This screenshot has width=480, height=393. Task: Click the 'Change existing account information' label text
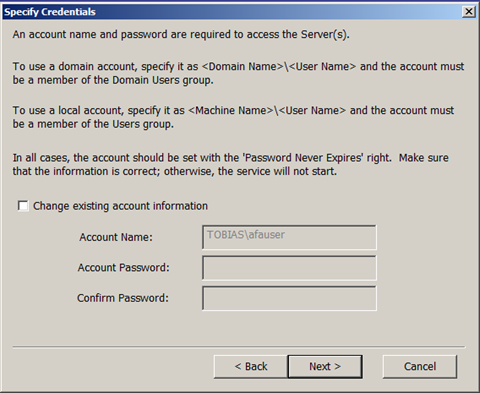(120, 206)
